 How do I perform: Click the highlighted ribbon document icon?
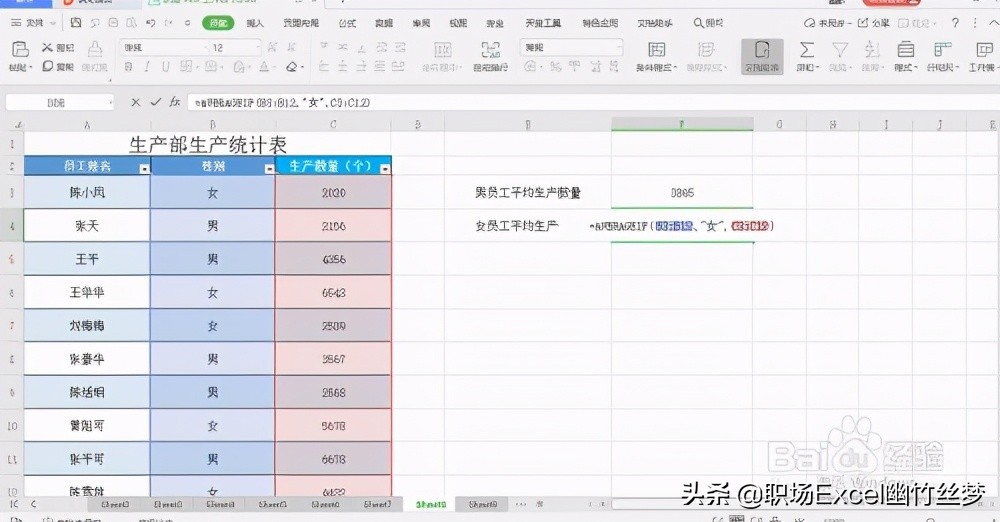(x=761, y=56)
